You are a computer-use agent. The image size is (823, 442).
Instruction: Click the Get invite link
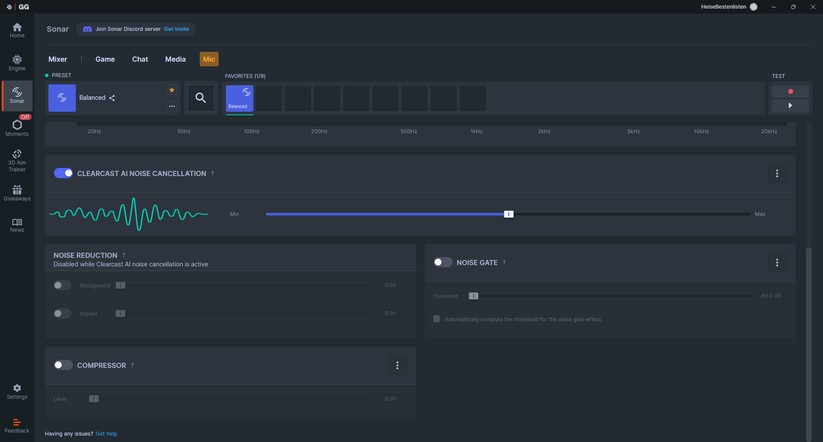coord(176,29)
